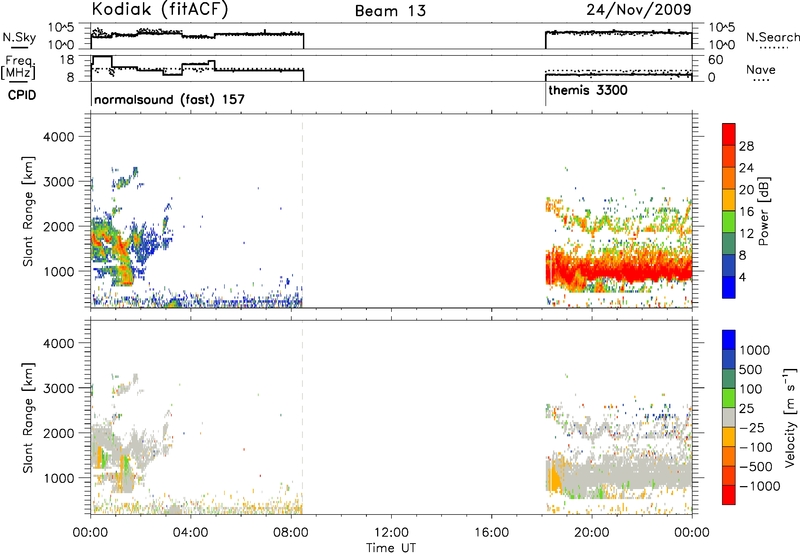This screenshot has height=554, width=800.
Task: Click the "Power [dB]" colorbar label
Action: click(763, 211)
